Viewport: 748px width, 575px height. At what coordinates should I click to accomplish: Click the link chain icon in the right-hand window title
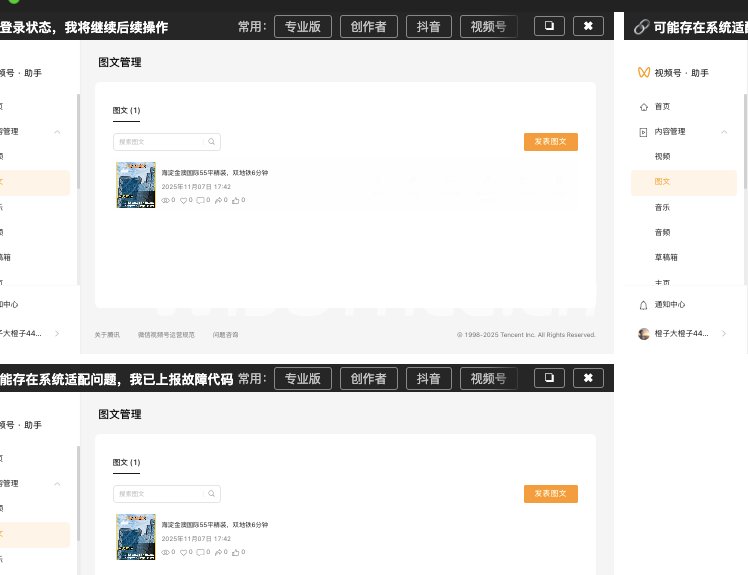coord(641,27)
